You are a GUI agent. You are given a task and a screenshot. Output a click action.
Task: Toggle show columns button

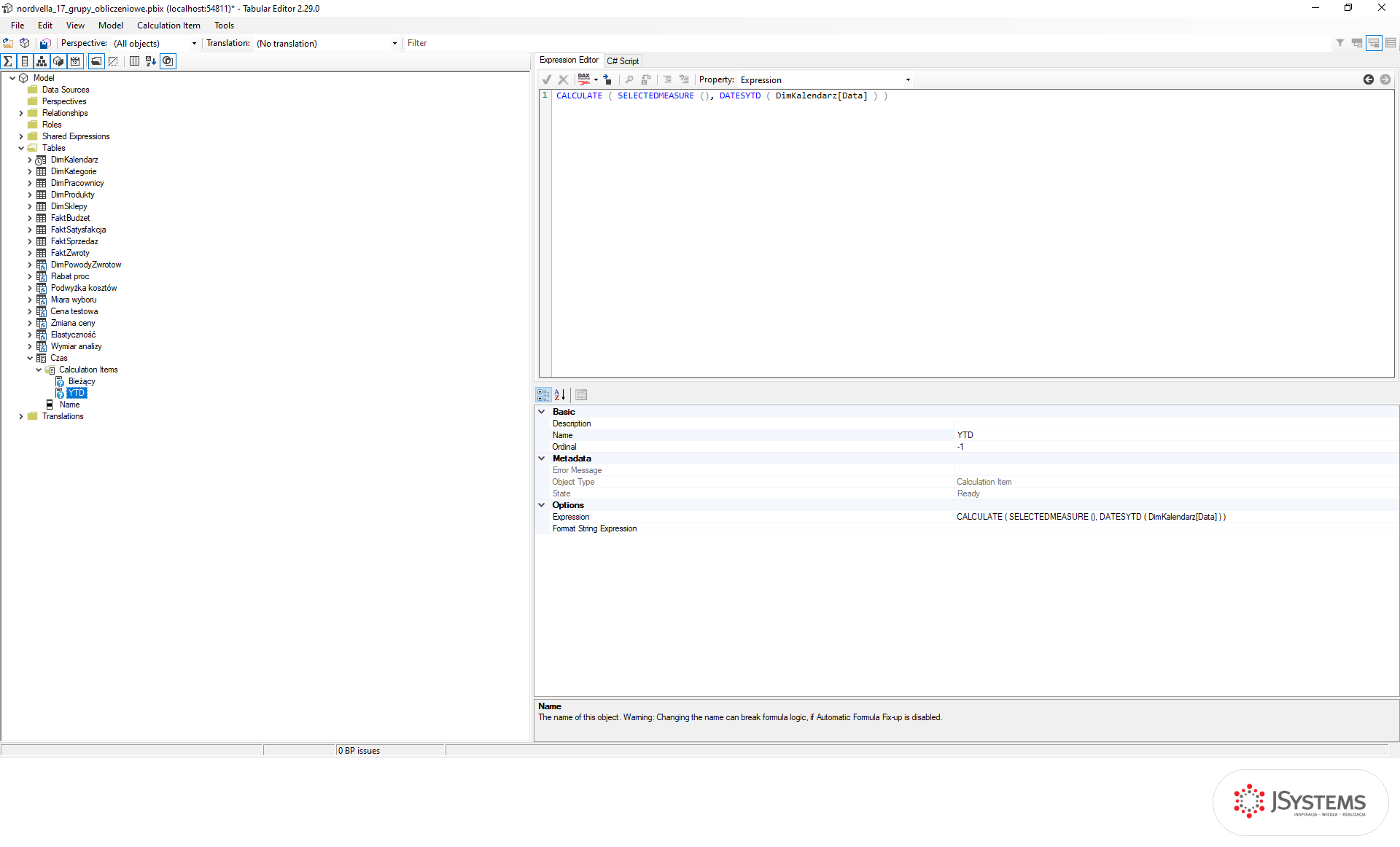tap(25, 61)
